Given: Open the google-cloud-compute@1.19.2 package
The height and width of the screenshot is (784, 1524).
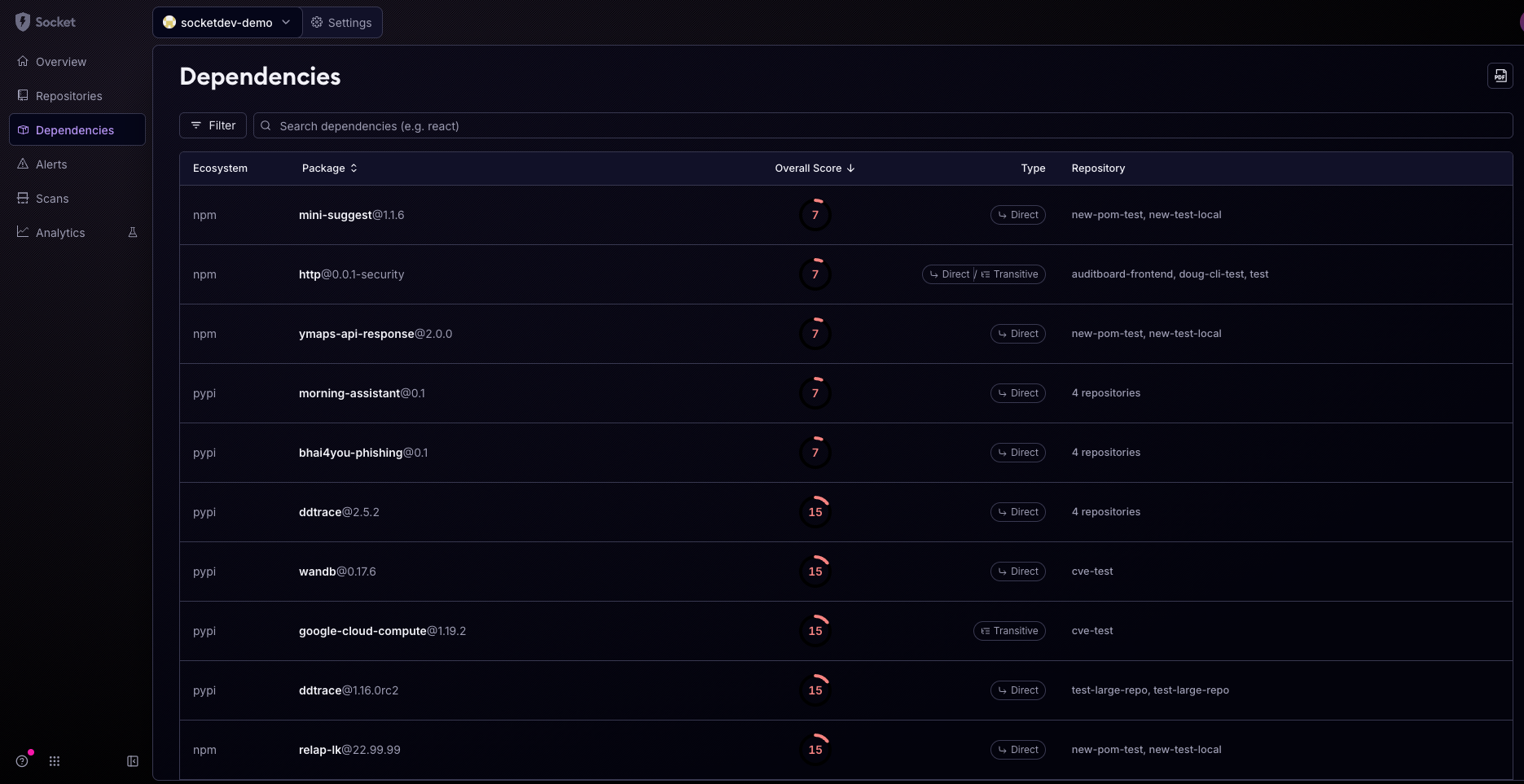Looking at the screenshot, I should pyautogui.click(x=382, y=631).
